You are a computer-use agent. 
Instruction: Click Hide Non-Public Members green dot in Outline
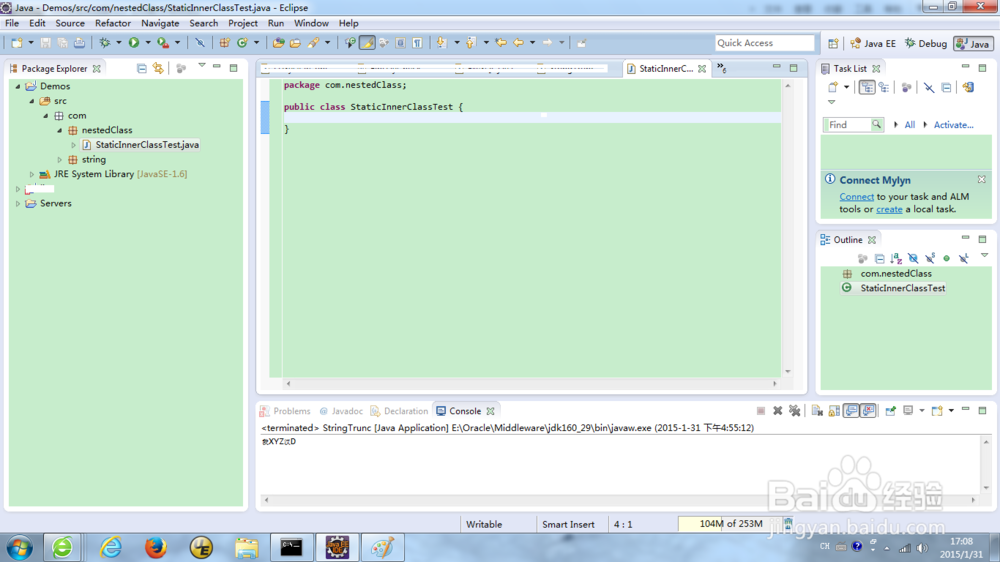click(x=946, y=258)
